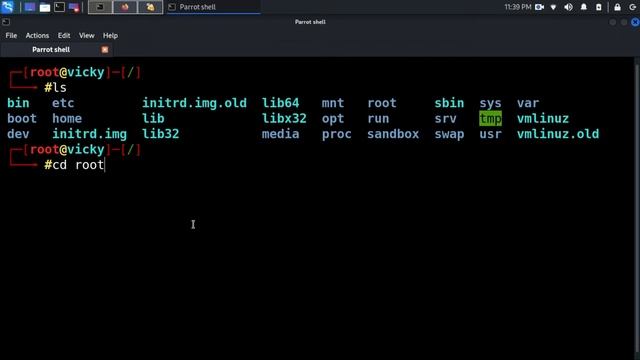Switch to the first taskbar terminal window
The image size is (640, 360).
pyautogui.click(x=100, y=7)
